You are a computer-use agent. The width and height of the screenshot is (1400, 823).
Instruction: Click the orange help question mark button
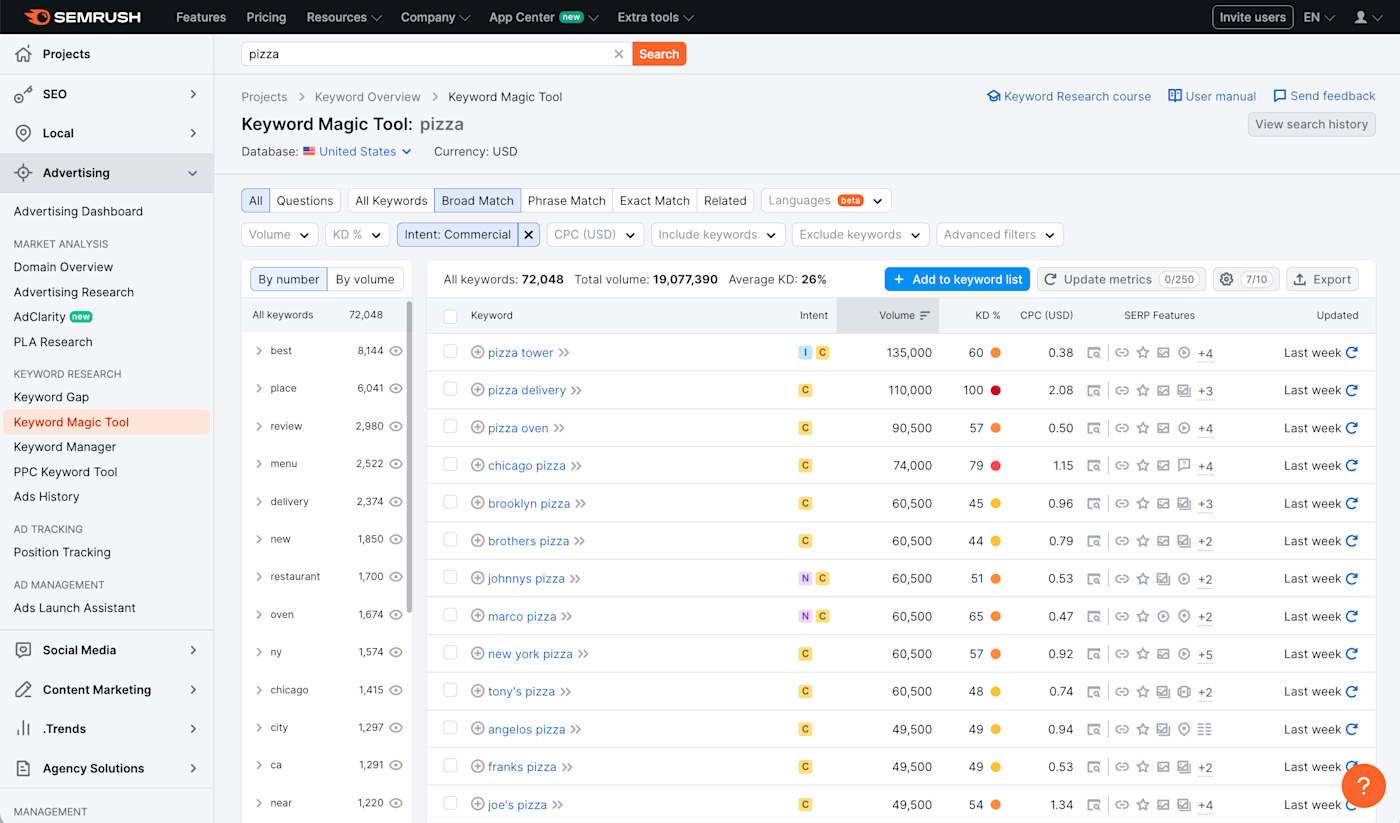pos(1363,786)
